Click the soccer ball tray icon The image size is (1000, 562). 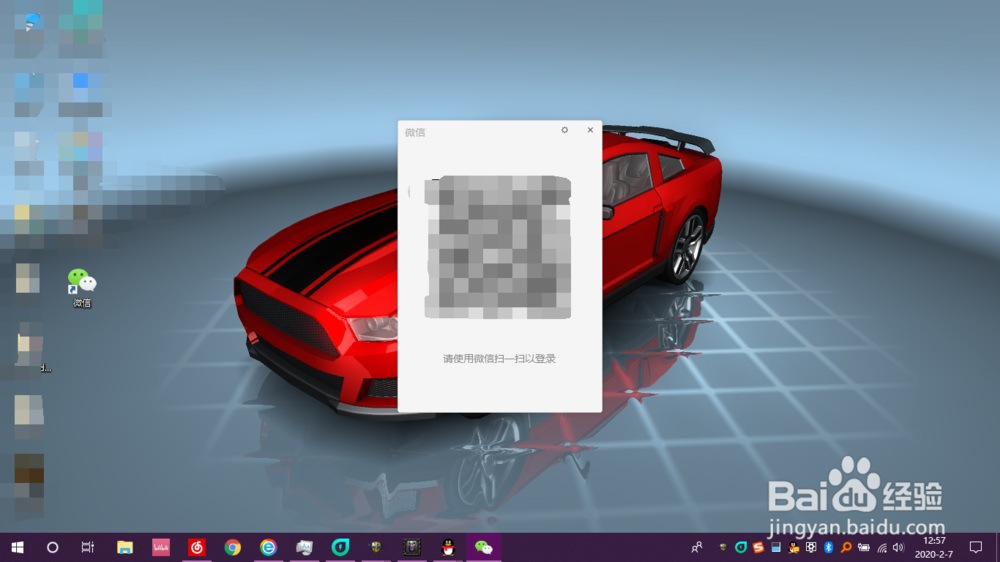pyautogui.click(x=811, y=547)
